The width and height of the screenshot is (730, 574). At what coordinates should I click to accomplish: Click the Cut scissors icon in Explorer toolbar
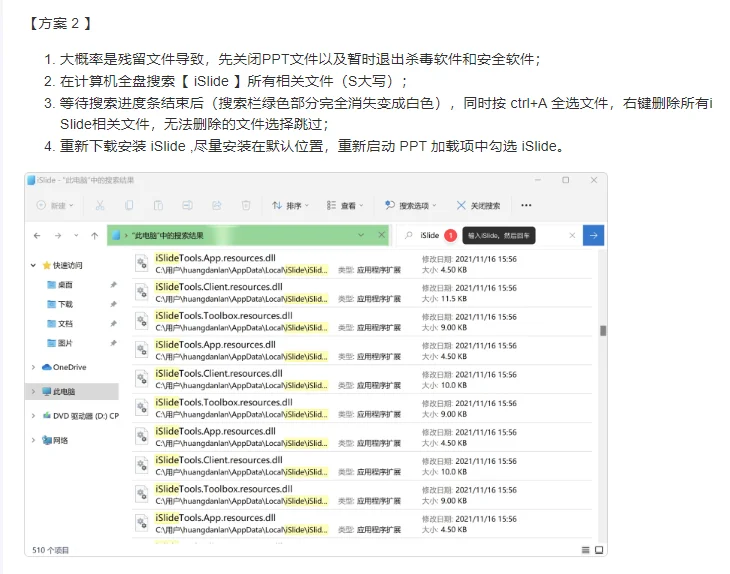[x=100, y=205]
